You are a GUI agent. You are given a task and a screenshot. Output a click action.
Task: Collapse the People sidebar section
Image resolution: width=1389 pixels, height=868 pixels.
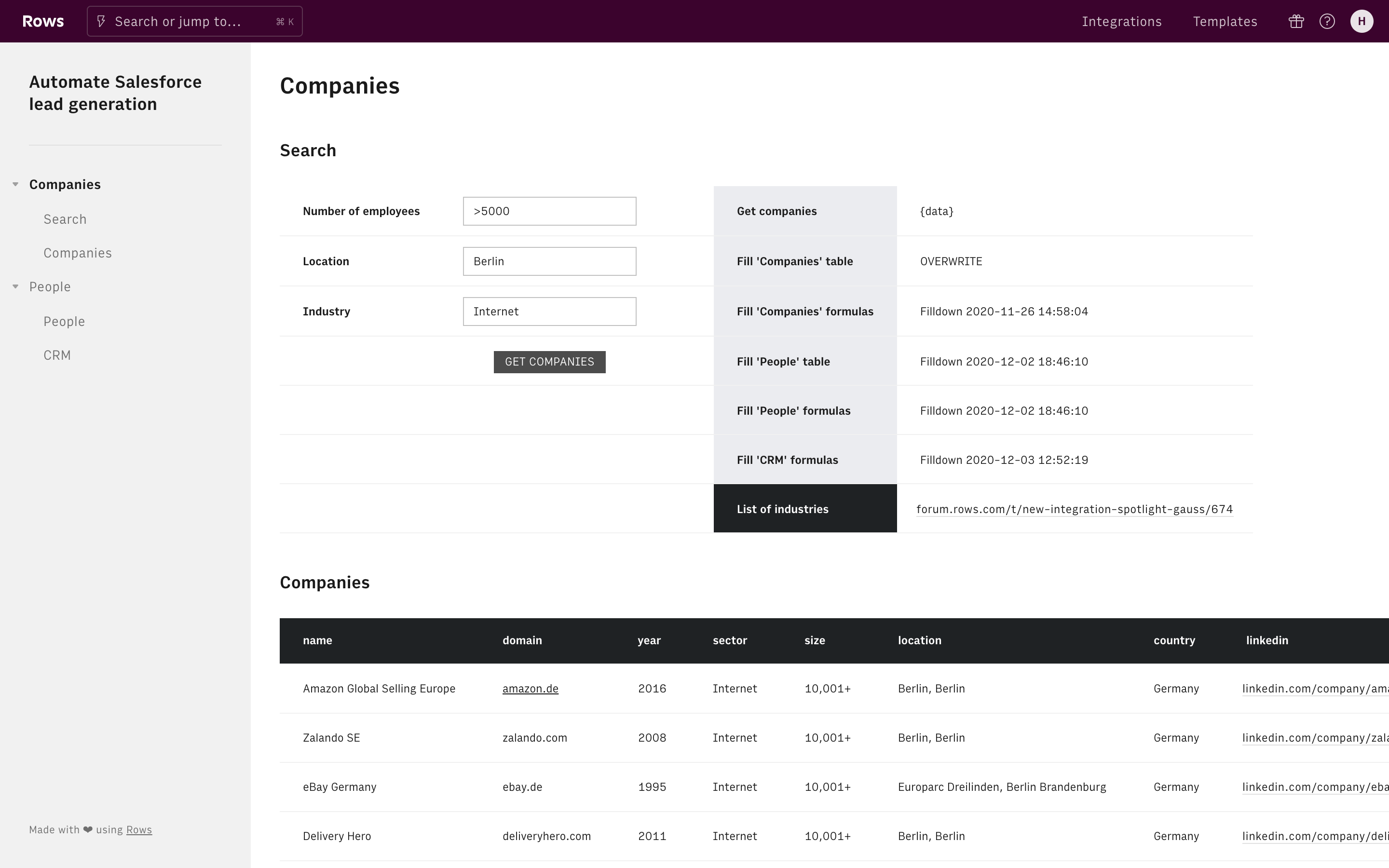tap(15, 286)
